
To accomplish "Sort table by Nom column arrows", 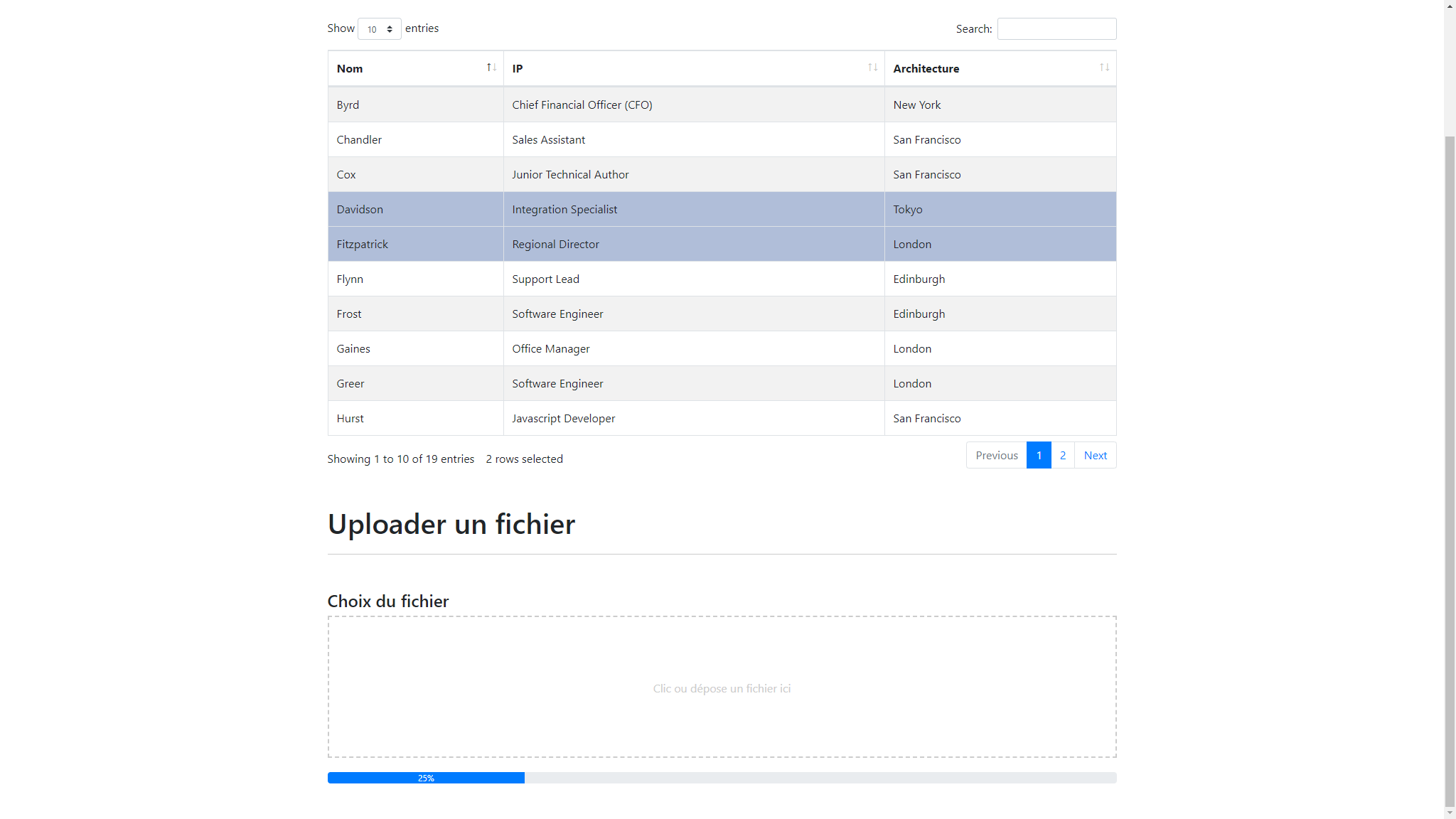I will (x=491, y=68).
